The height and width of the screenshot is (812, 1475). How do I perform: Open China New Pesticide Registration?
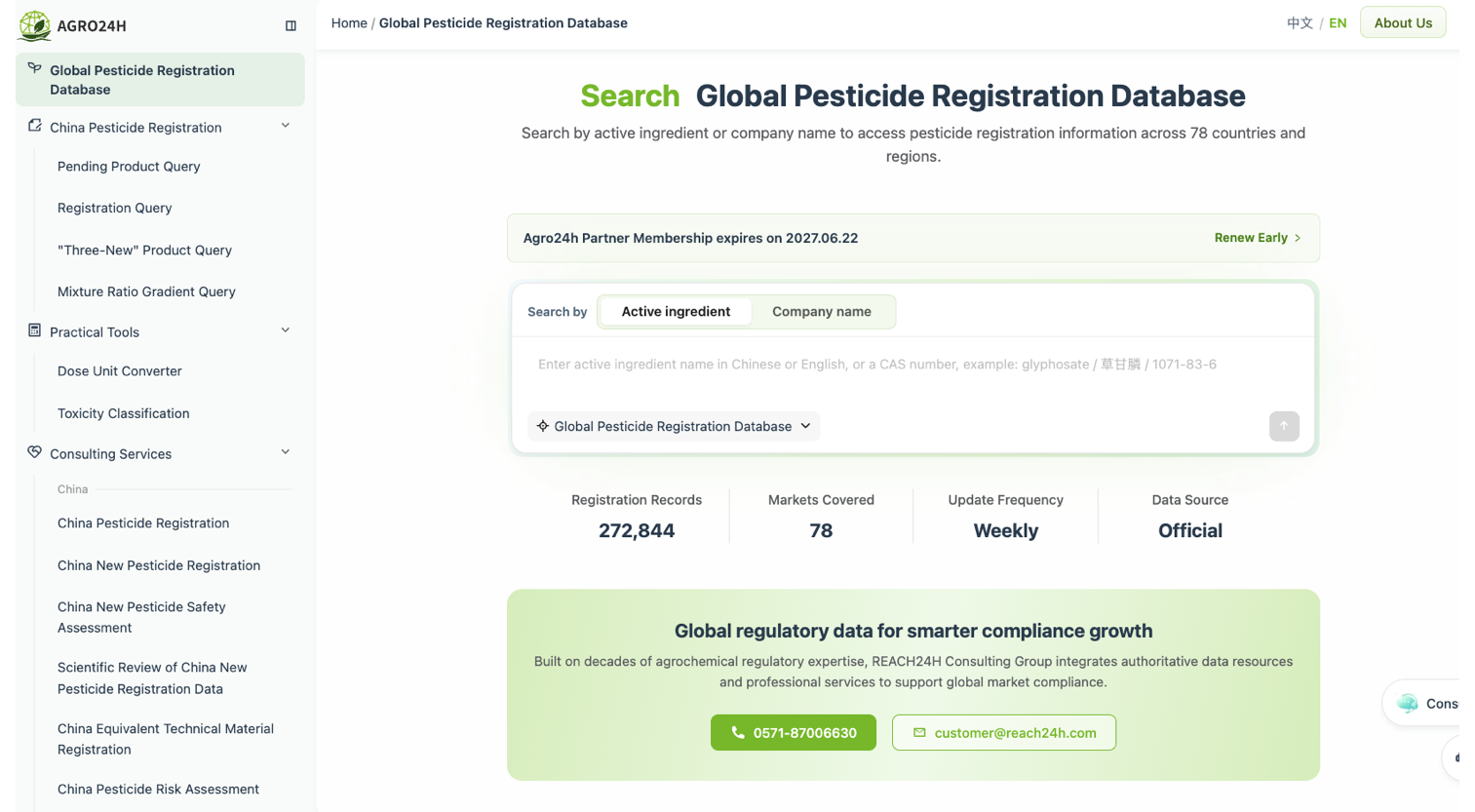pyautogui.click(x=159, y=565)
